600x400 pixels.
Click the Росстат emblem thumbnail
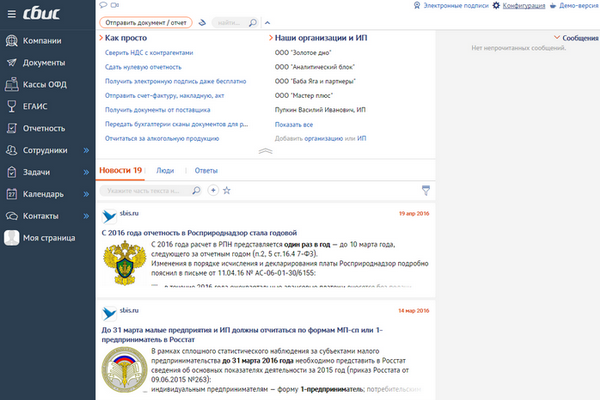(125, 369)
